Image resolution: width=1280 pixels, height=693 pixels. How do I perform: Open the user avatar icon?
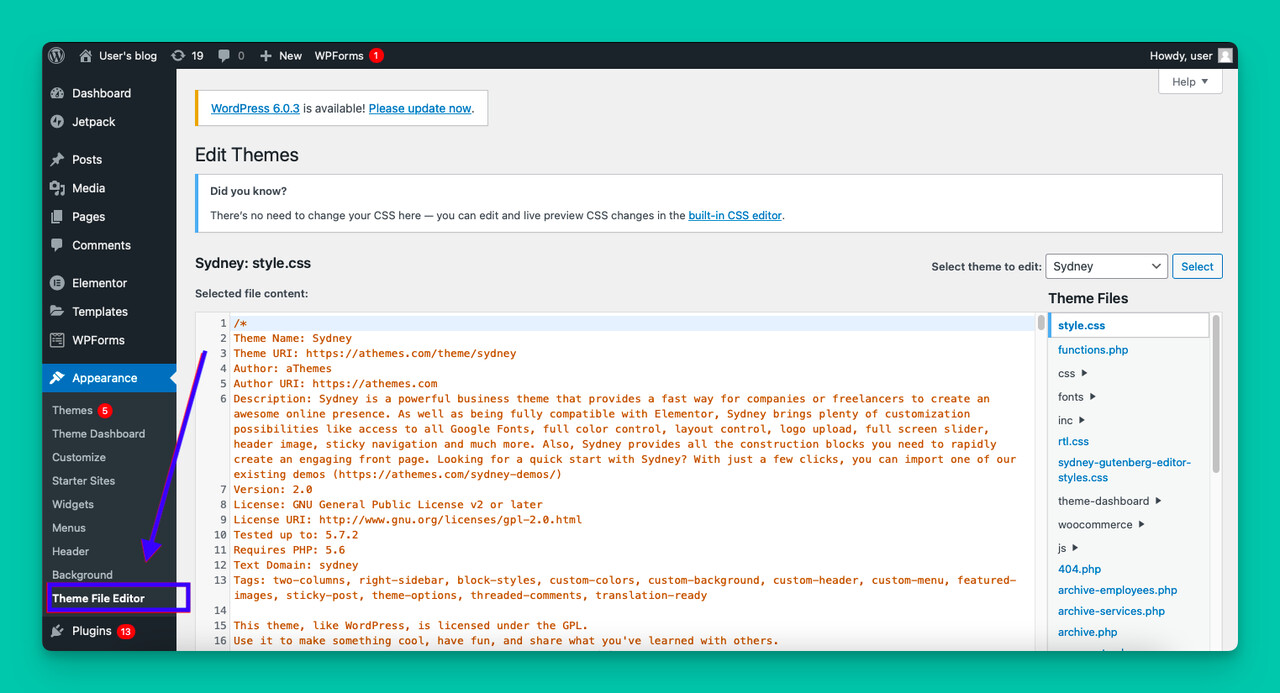coord(1225,56)
